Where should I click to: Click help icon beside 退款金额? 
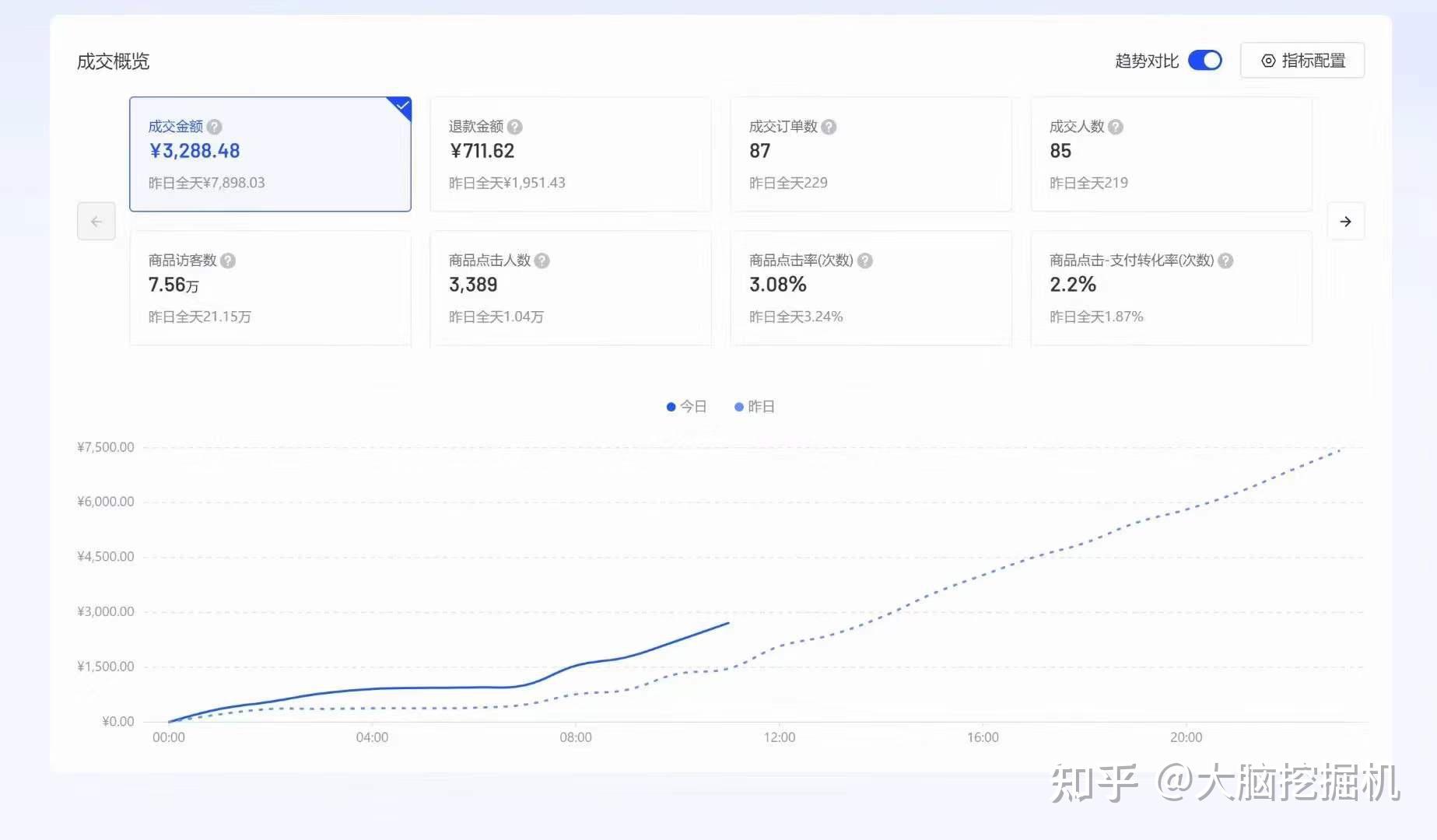click(x=515, y=127)
